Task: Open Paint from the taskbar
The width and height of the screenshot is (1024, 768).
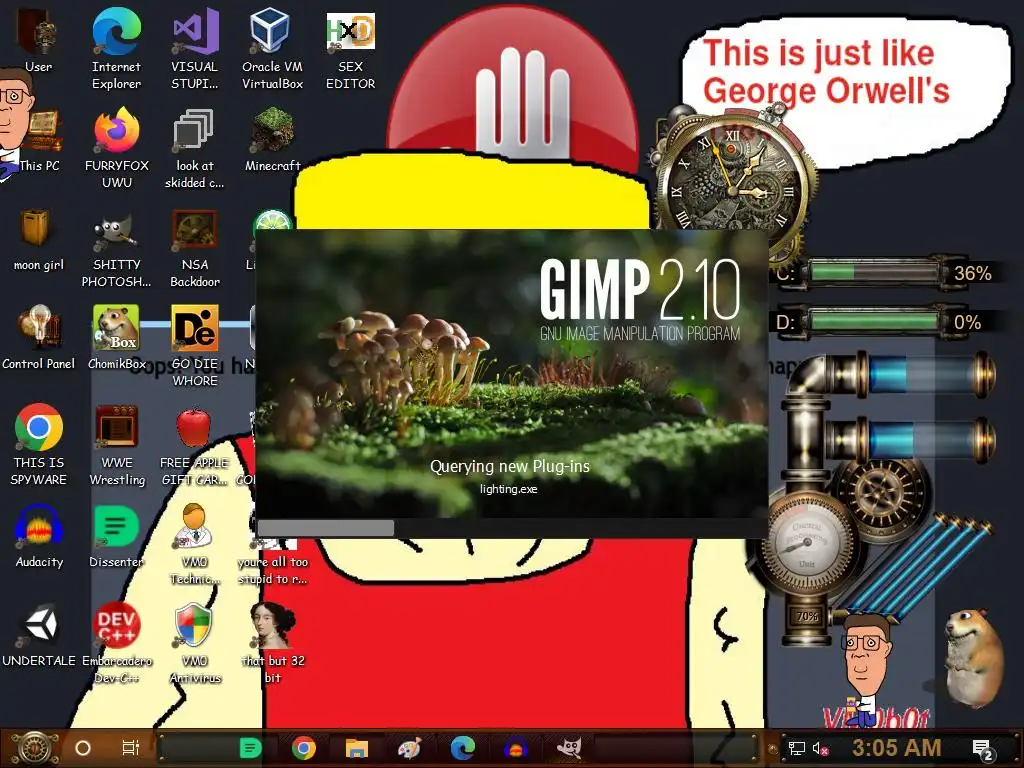Action: click(x=409, y=748)
